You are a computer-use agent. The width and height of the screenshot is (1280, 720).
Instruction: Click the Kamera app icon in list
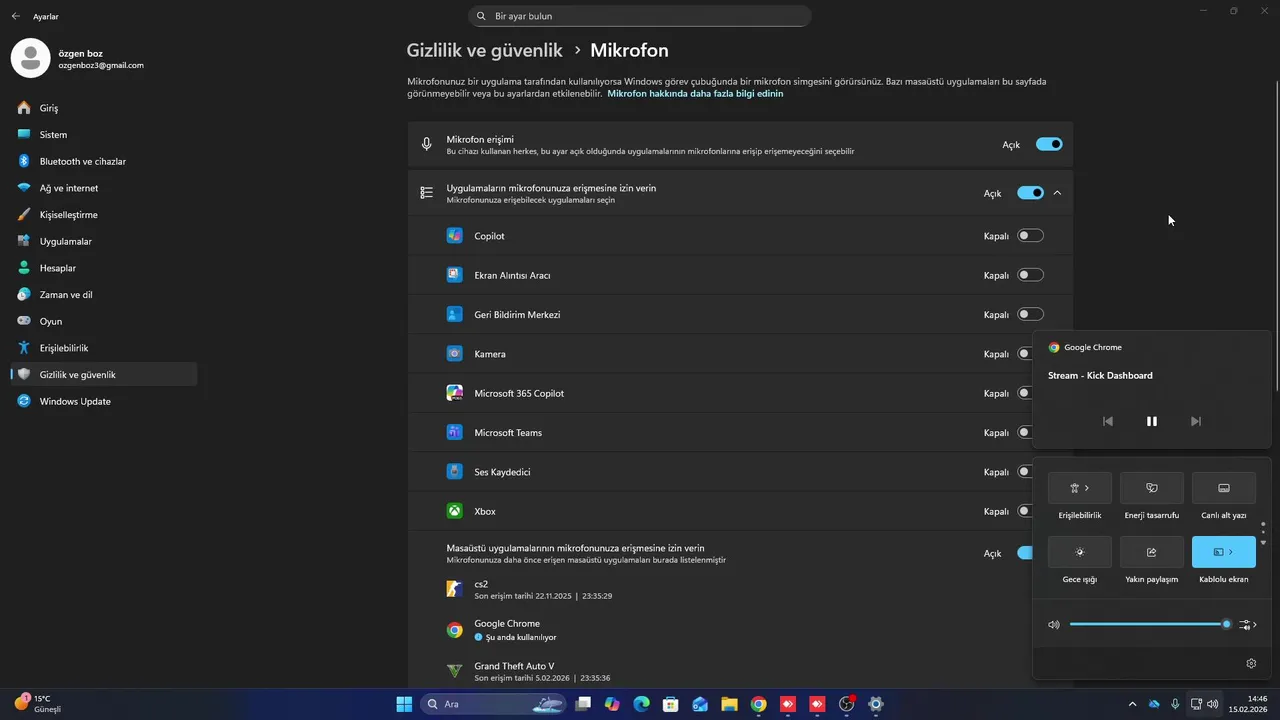pos(455,354)
